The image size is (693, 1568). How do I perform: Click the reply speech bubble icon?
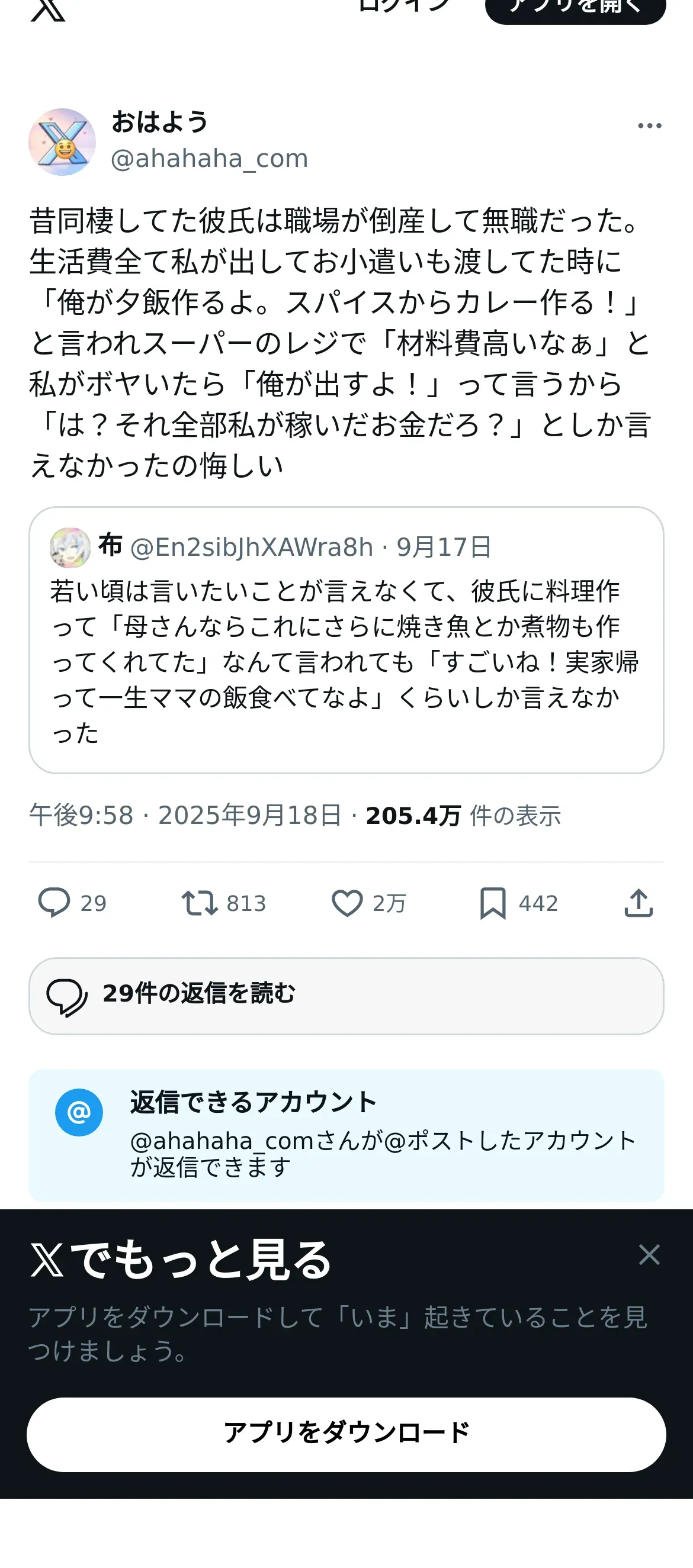tap(54, 902)
